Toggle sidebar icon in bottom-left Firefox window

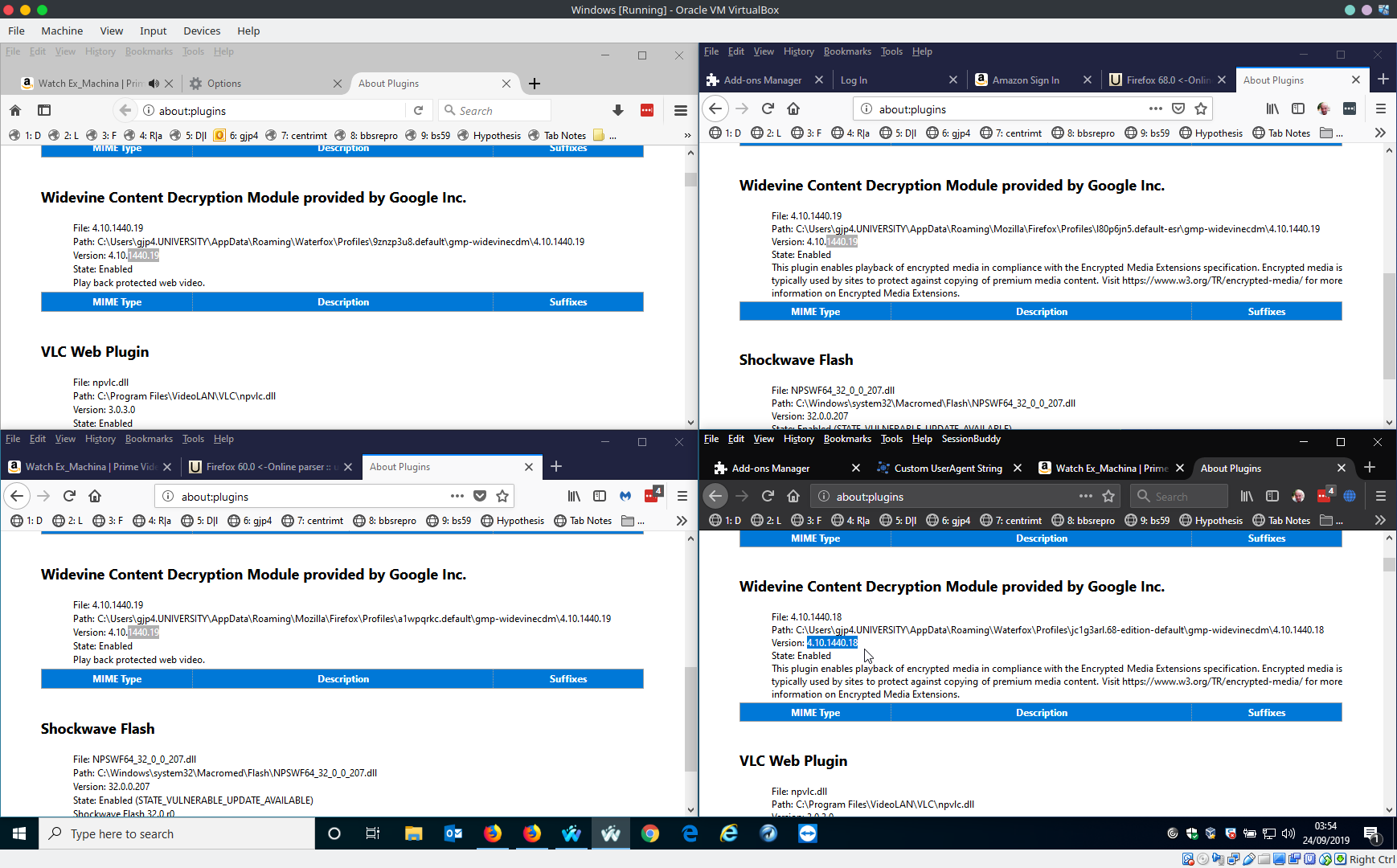point(600,496)
